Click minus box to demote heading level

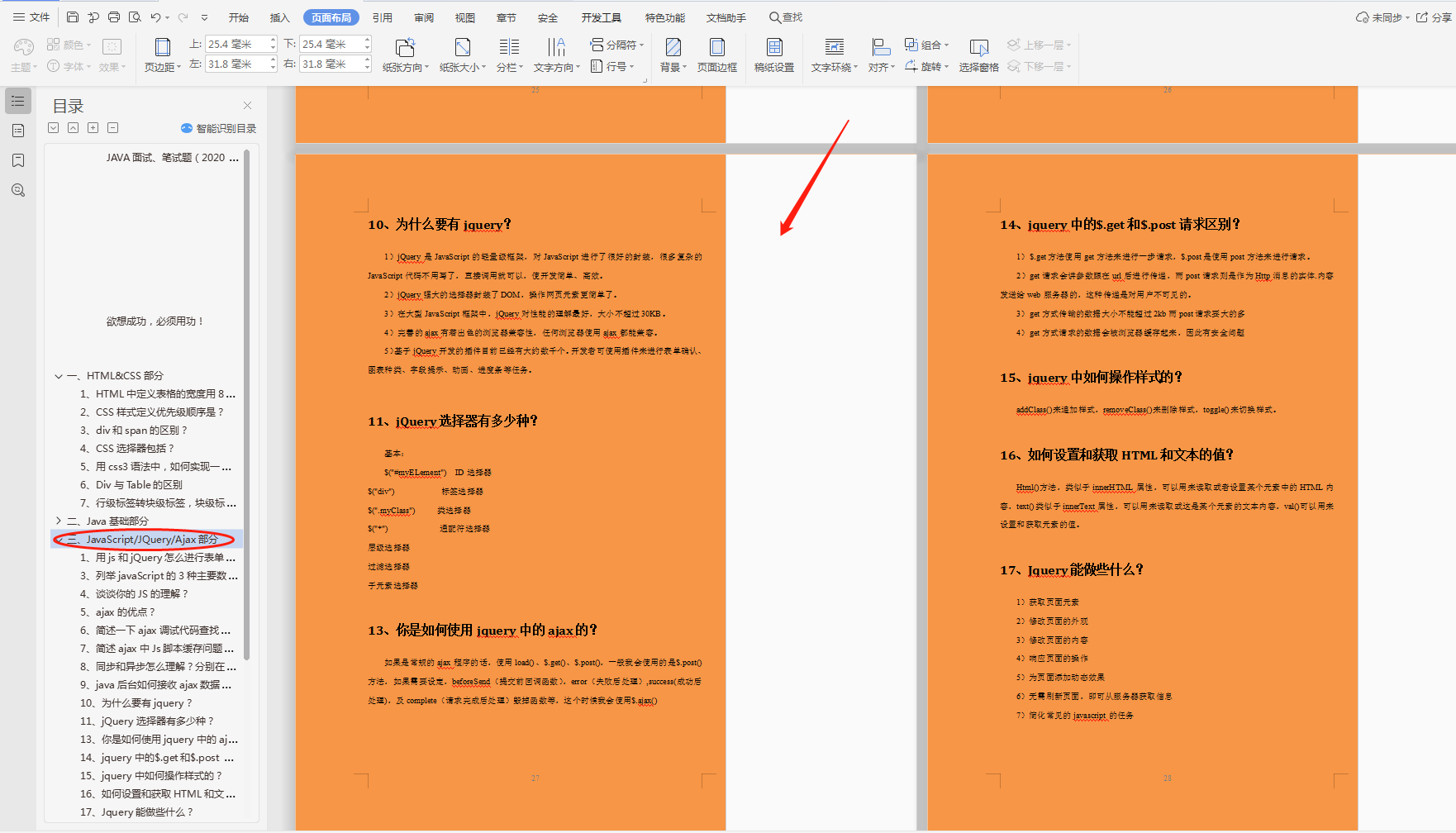coord(113,128)
